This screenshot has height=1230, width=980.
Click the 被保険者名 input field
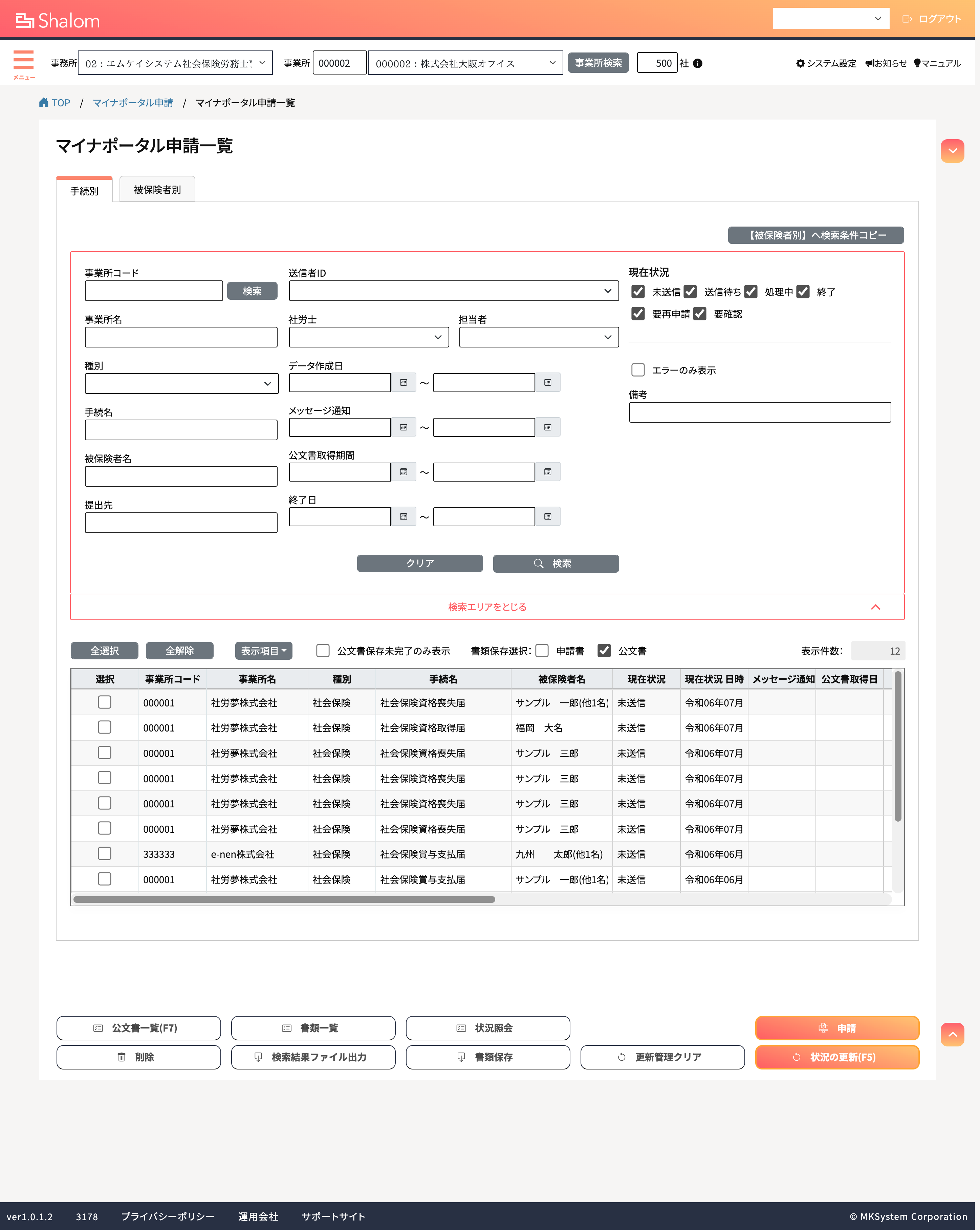(x=181, y=476)
